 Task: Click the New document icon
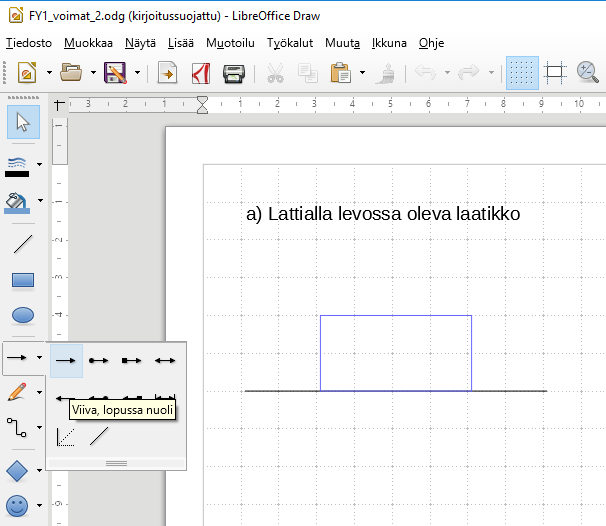(27, 73)
